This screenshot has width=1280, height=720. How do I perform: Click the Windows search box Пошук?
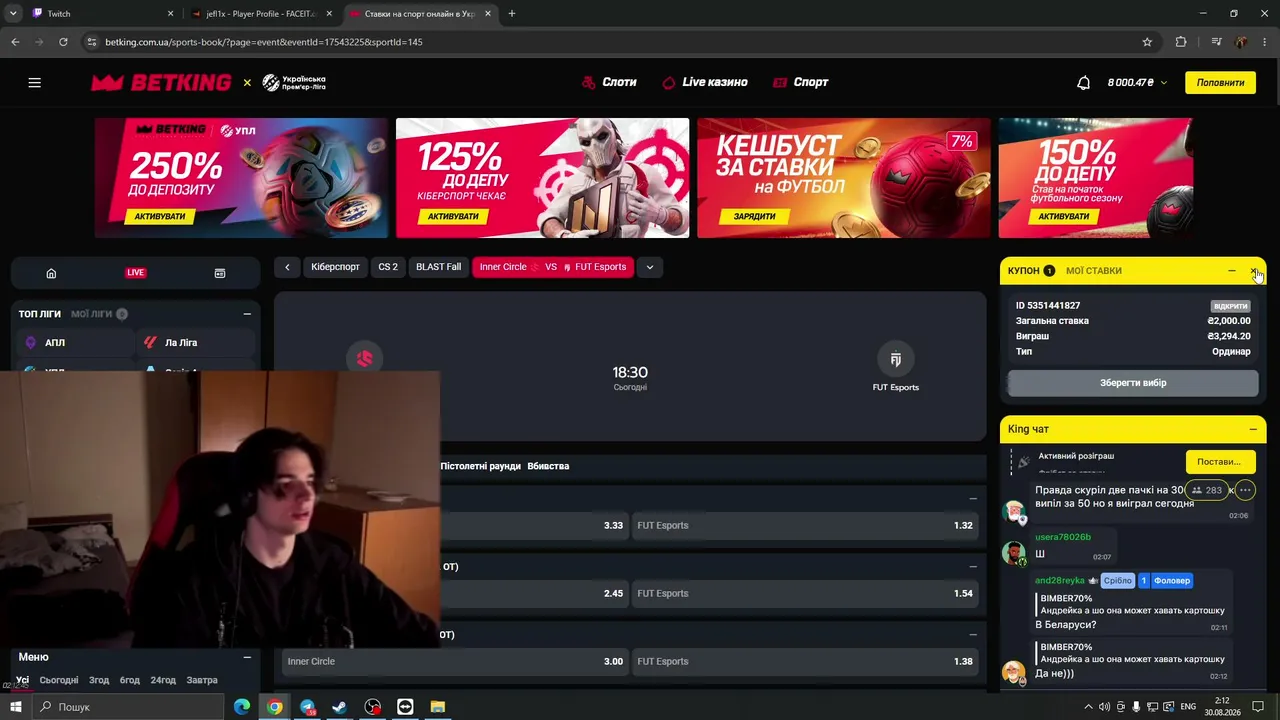point(130,707)
